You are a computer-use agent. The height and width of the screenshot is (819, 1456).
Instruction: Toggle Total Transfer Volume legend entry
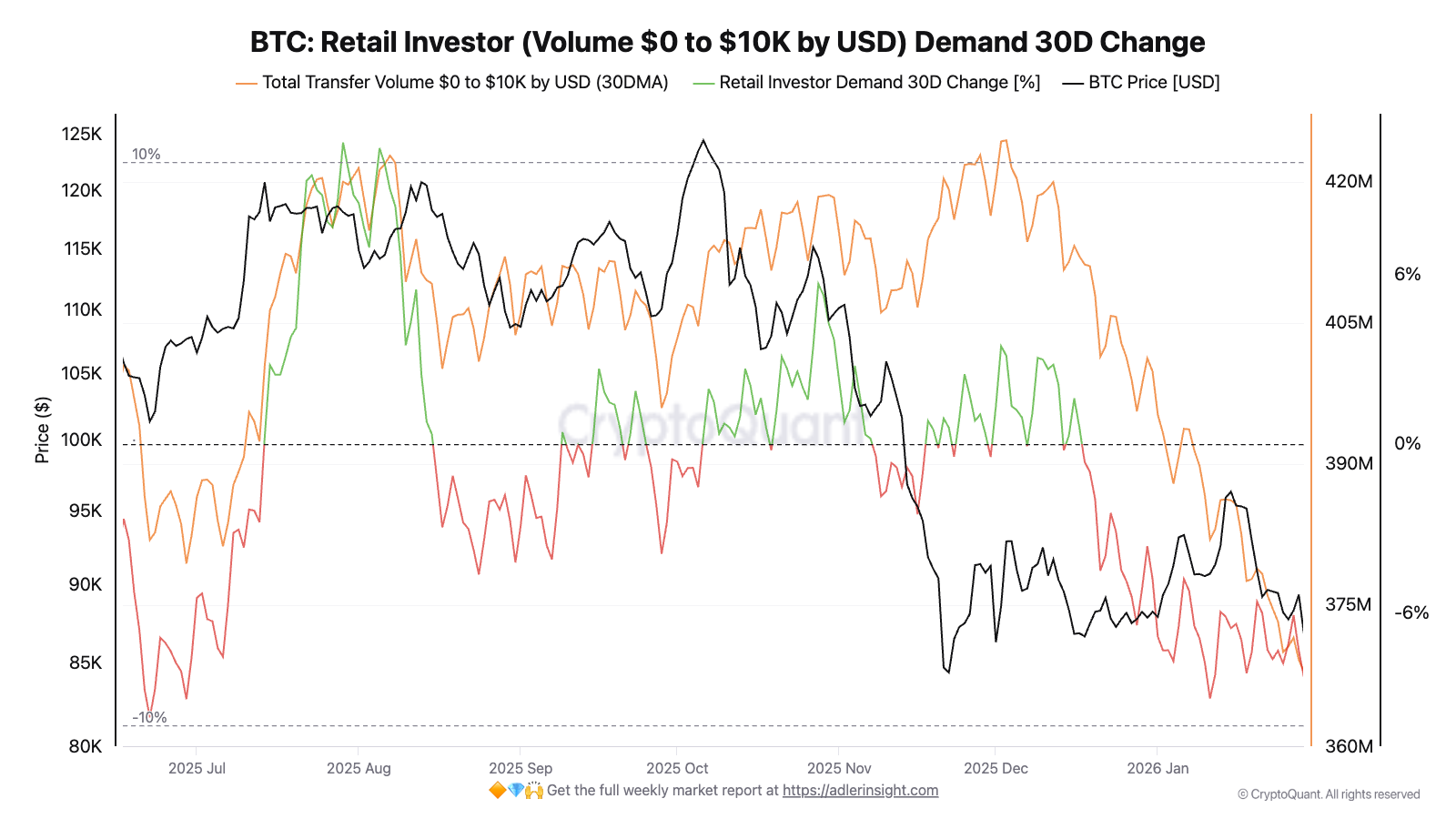point(465,82)
